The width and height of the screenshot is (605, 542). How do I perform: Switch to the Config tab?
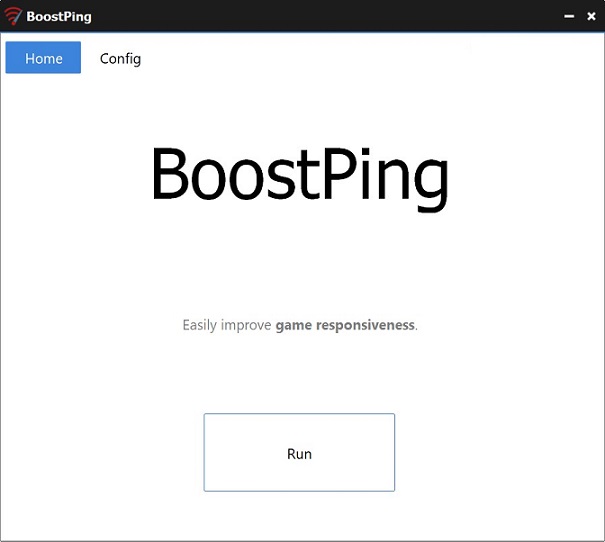[x=120, y=59]
